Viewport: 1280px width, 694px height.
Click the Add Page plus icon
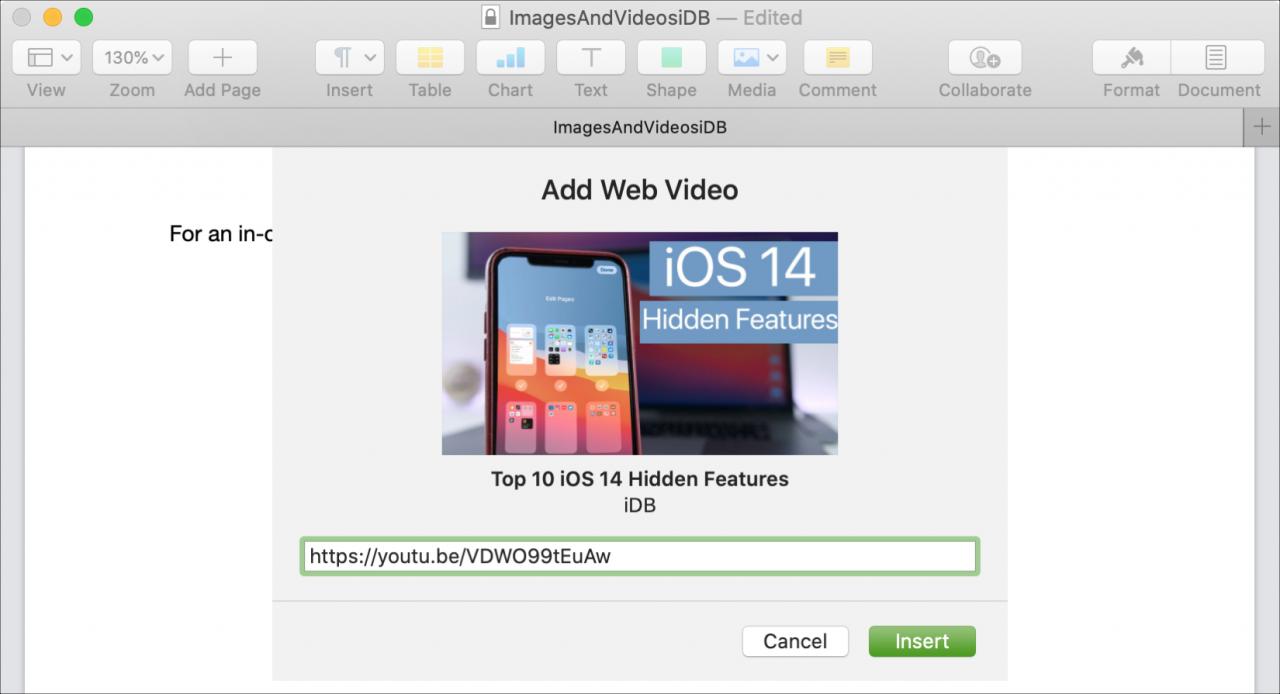pyautogui.click(x=222, y=58)
